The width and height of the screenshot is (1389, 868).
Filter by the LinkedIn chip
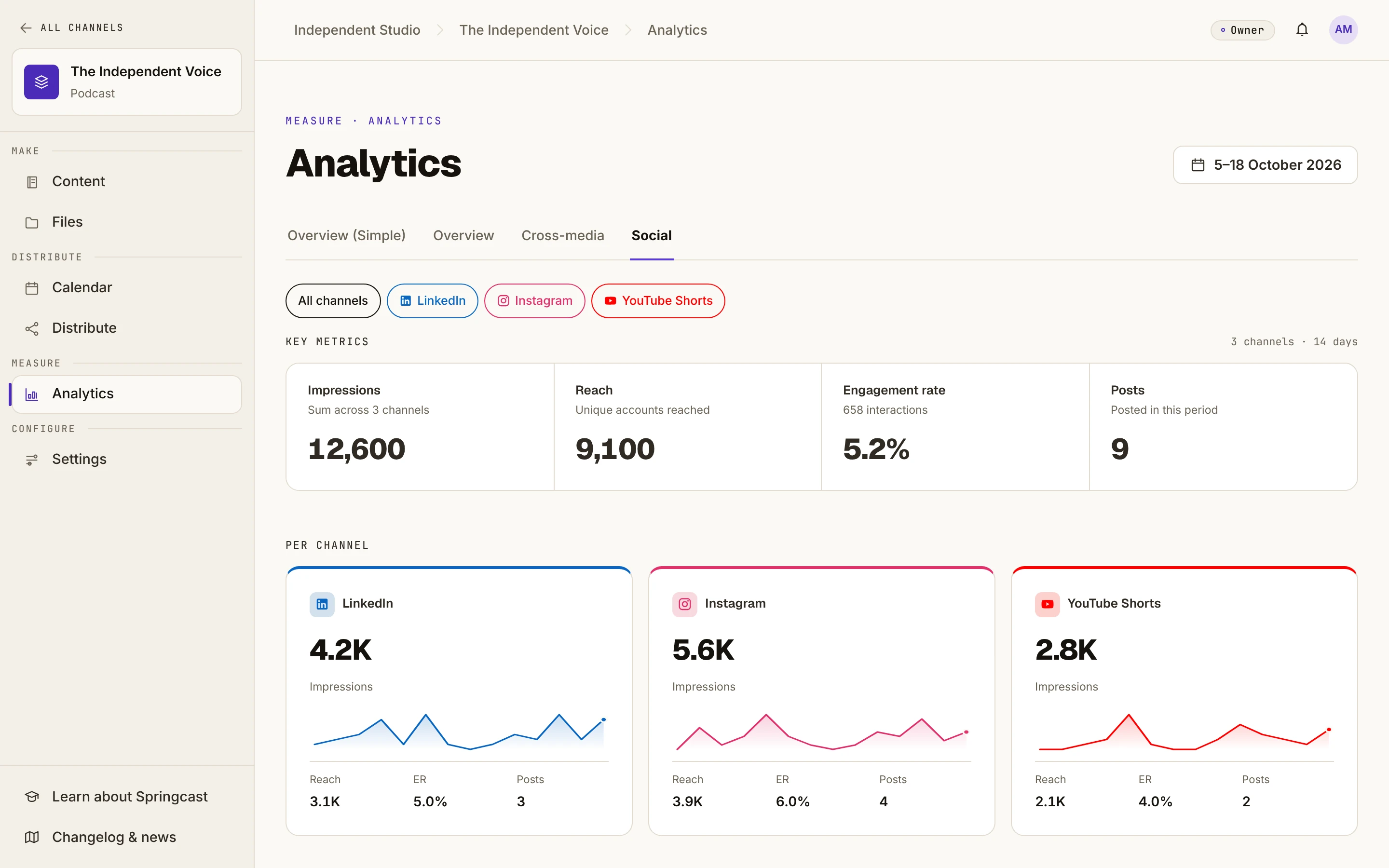pos(432,301)
